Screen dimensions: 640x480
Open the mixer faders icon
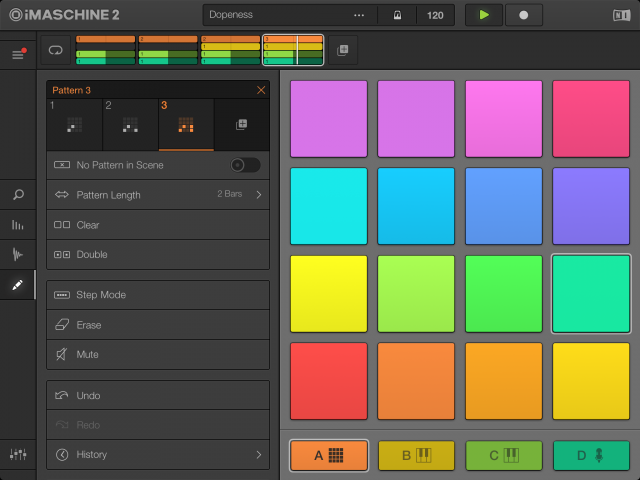(18, 454)
